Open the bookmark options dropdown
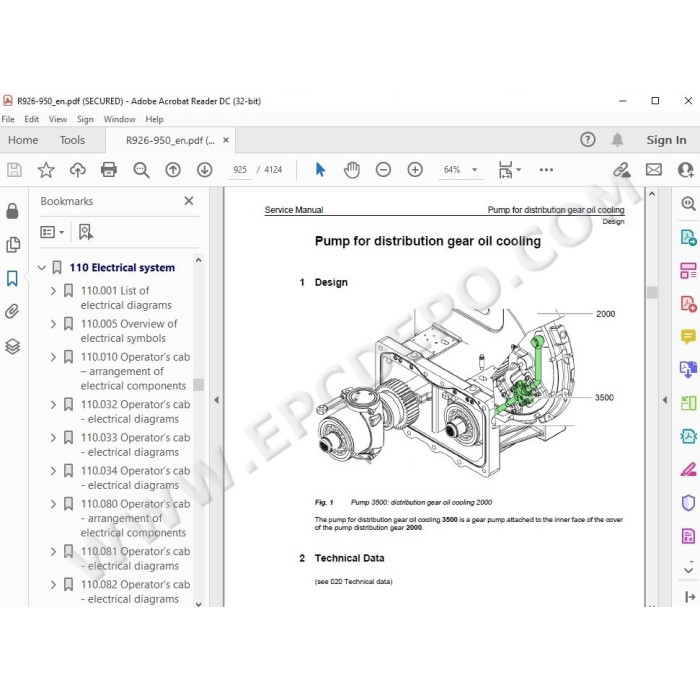 (52, 232)
